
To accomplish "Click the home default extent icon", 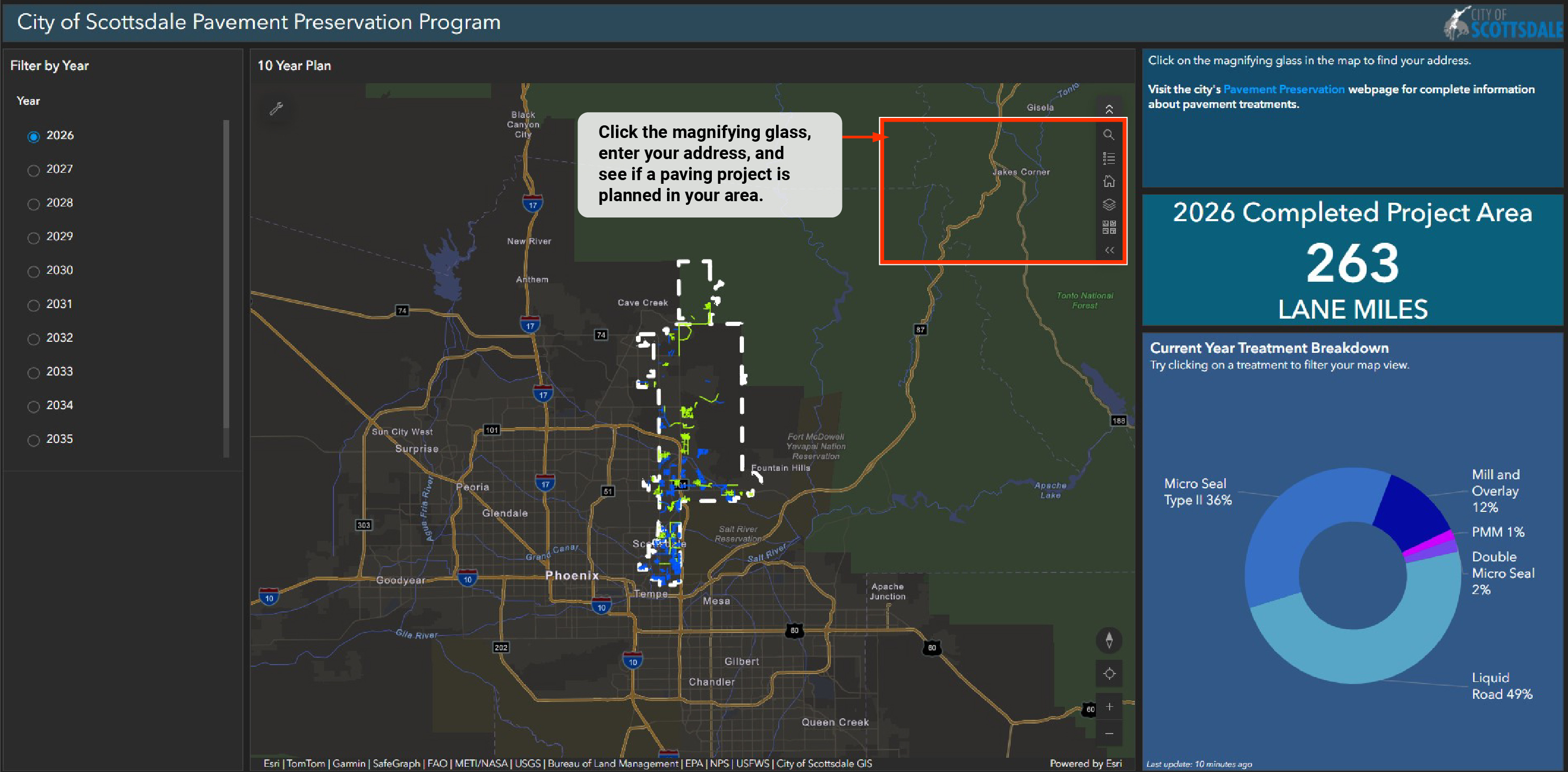I will (1109, 181).
